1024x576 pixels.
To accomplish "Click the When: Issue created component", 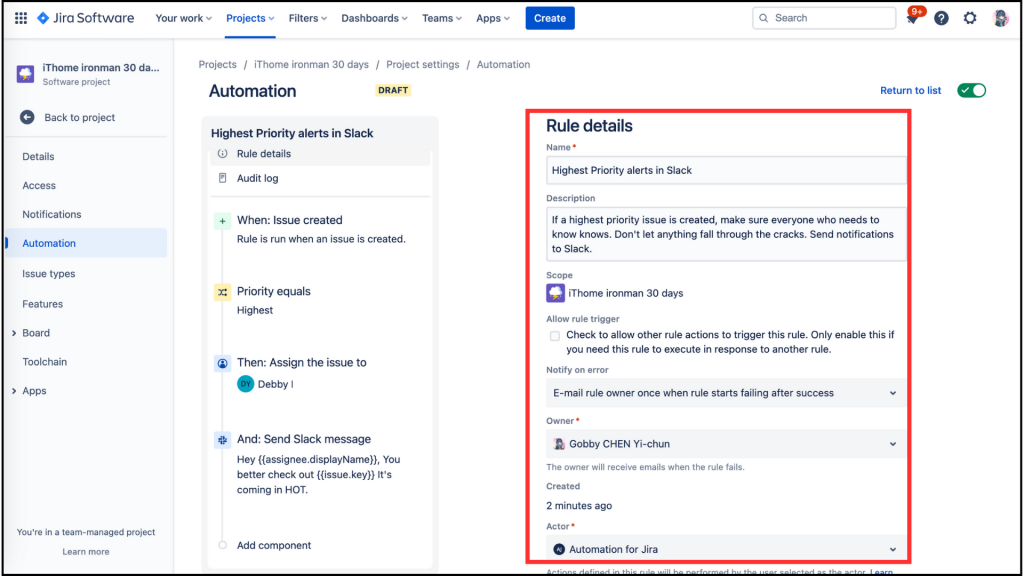I will (320, 229).
